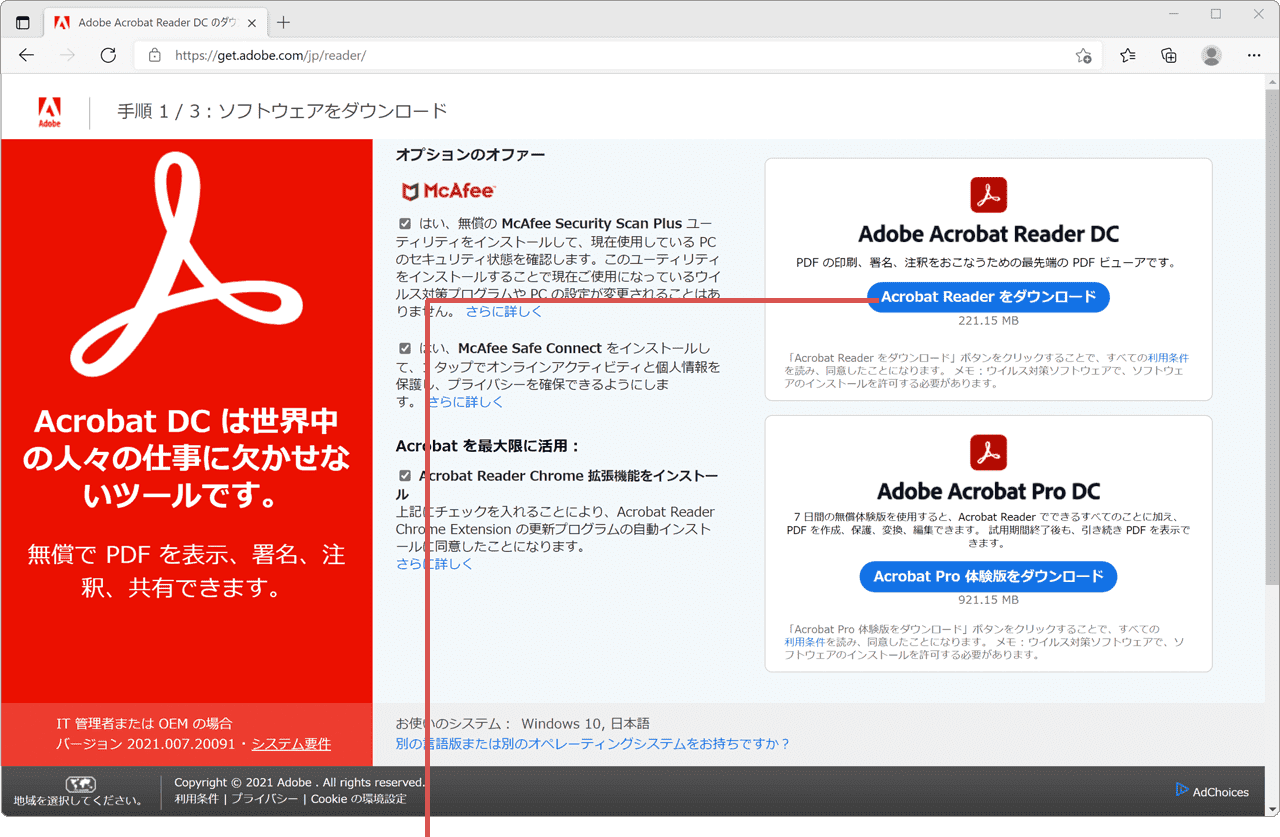Open さらに詳しく link for Safe Connect

pyautogui.click(x=466, y=402)
